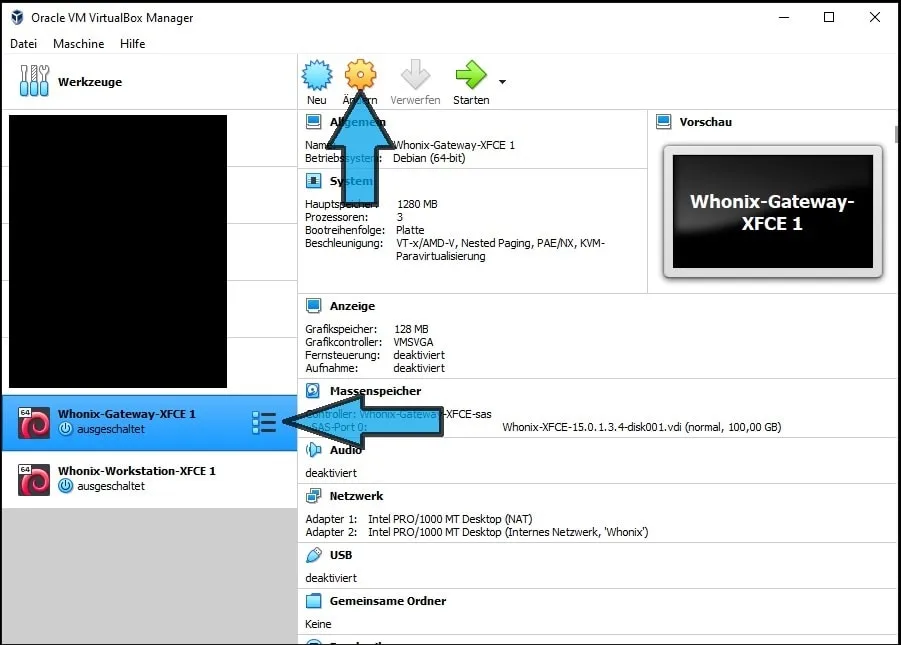This screenshot has height=645, width=901.
Task: Click the Gemeinsame Ordner folder icon
Action: pos(313,601)
